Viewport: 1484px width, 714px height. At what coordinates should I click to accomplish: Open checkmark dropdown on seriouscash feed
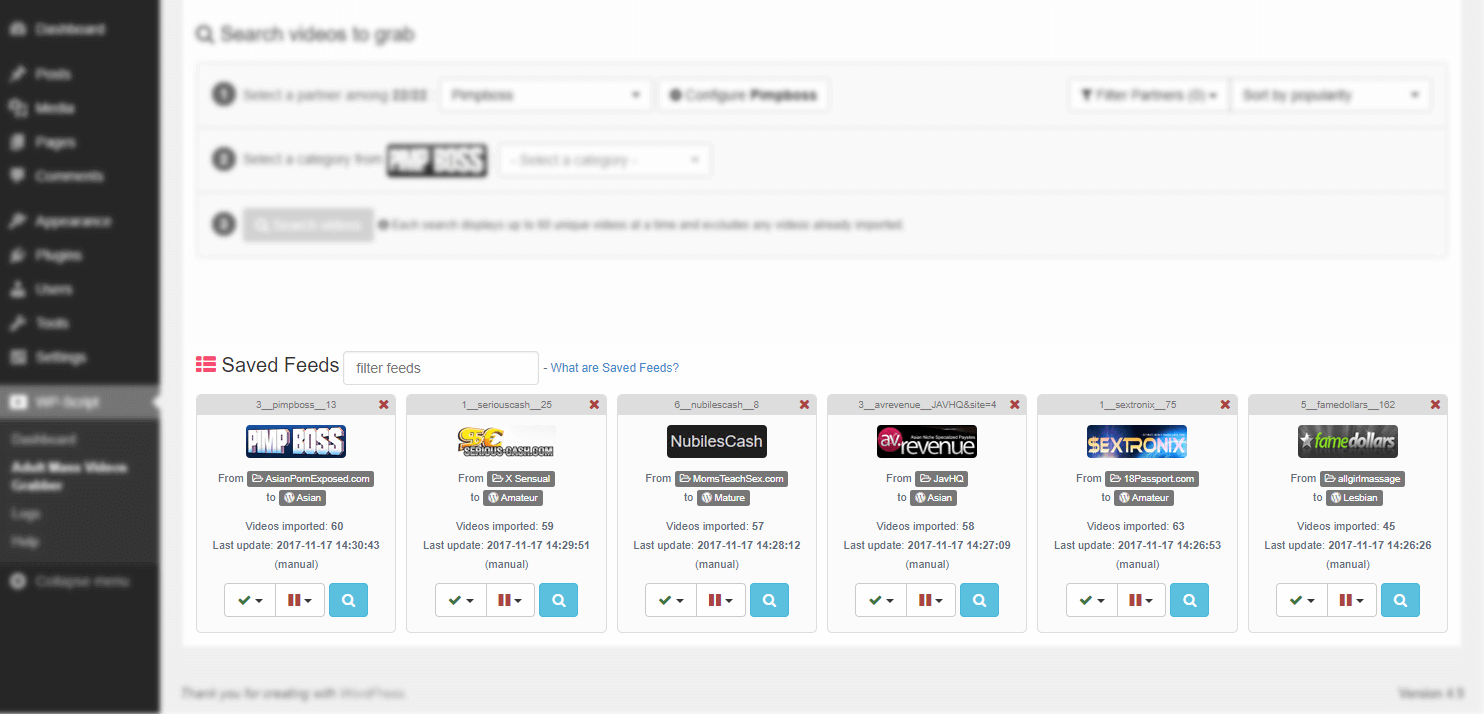[461, 600]
